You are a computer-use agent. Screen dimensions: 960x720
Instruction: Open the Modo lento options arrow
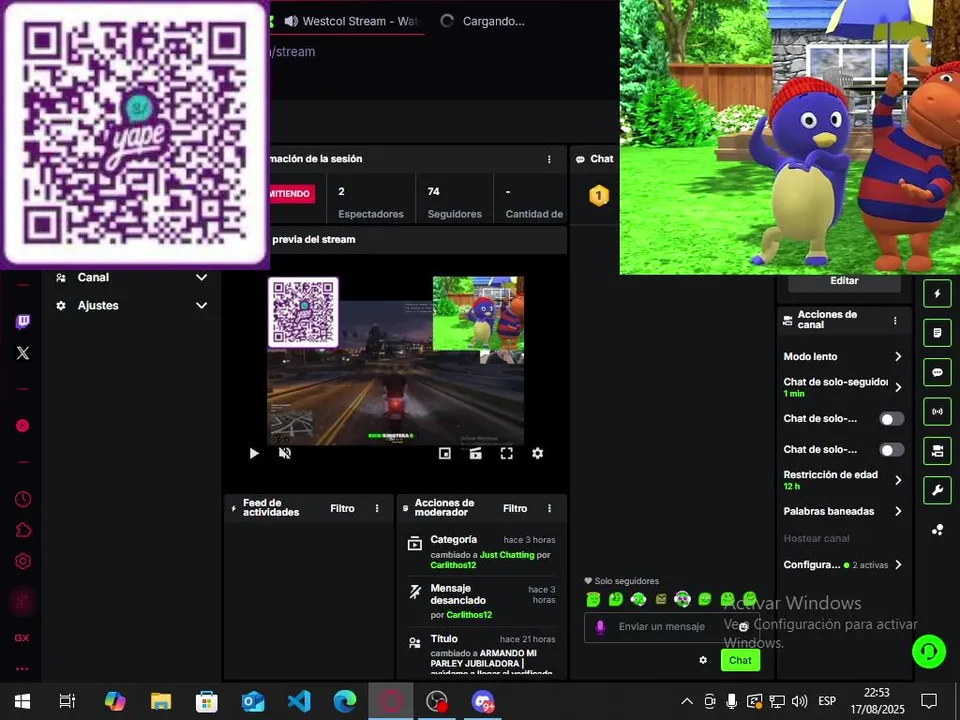(898, 356)
